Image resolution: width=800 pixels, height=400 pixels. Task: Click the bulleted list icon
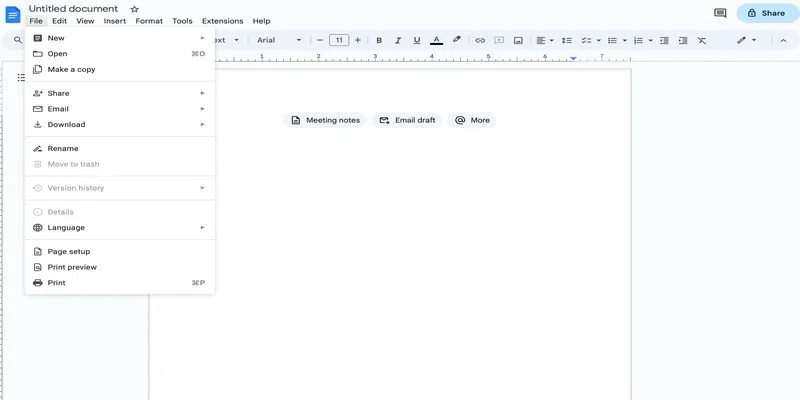(612, 40)
